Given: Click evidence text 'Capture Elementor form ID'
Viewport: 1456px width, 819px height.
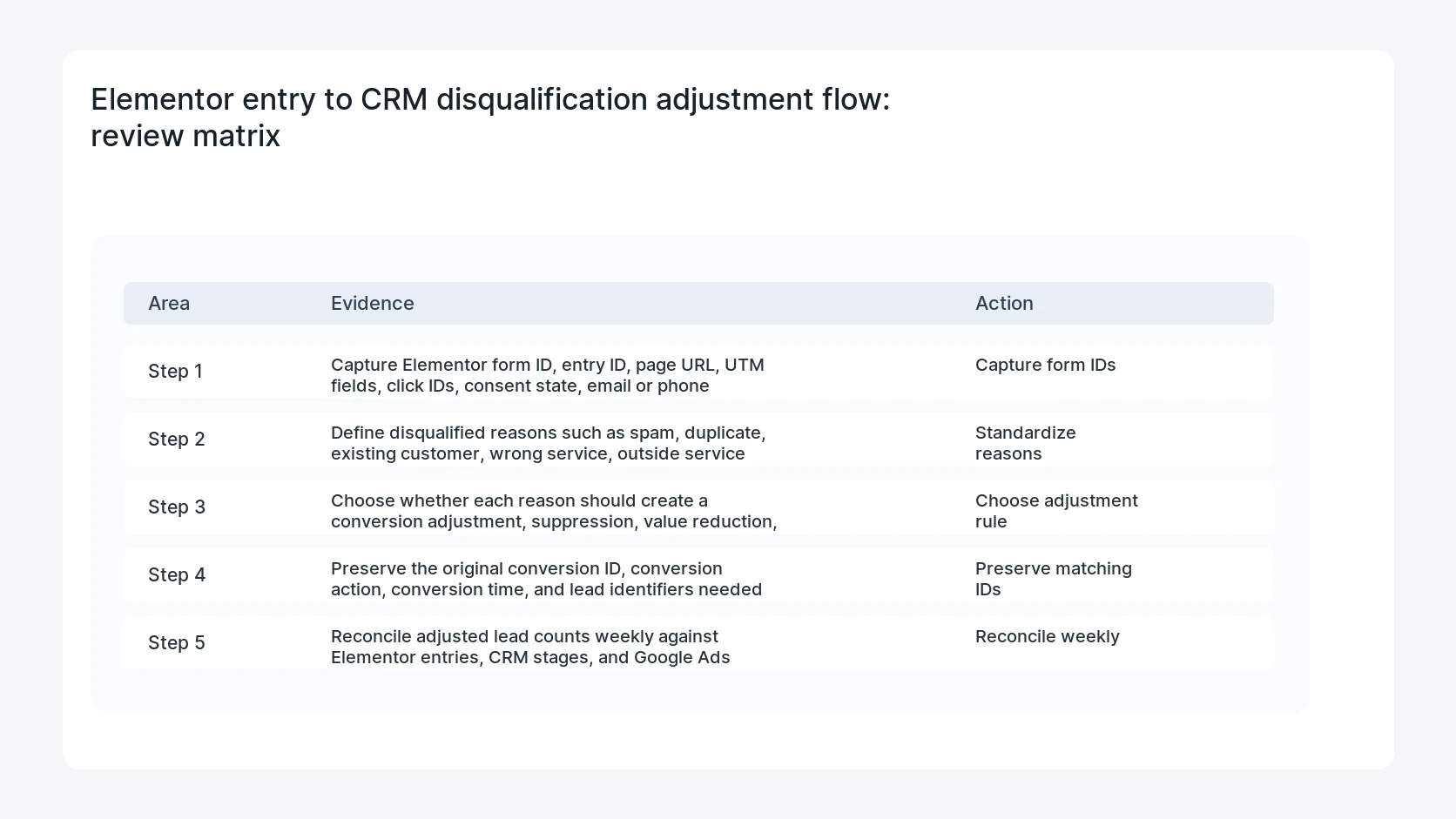Looking at the screenshot, I should (x=548, y=375).
